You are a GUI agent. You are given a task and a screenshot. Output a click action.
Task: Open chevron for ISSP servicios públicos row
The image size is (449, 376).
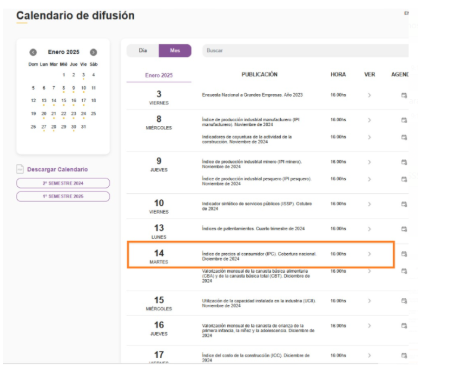[369, 204]
